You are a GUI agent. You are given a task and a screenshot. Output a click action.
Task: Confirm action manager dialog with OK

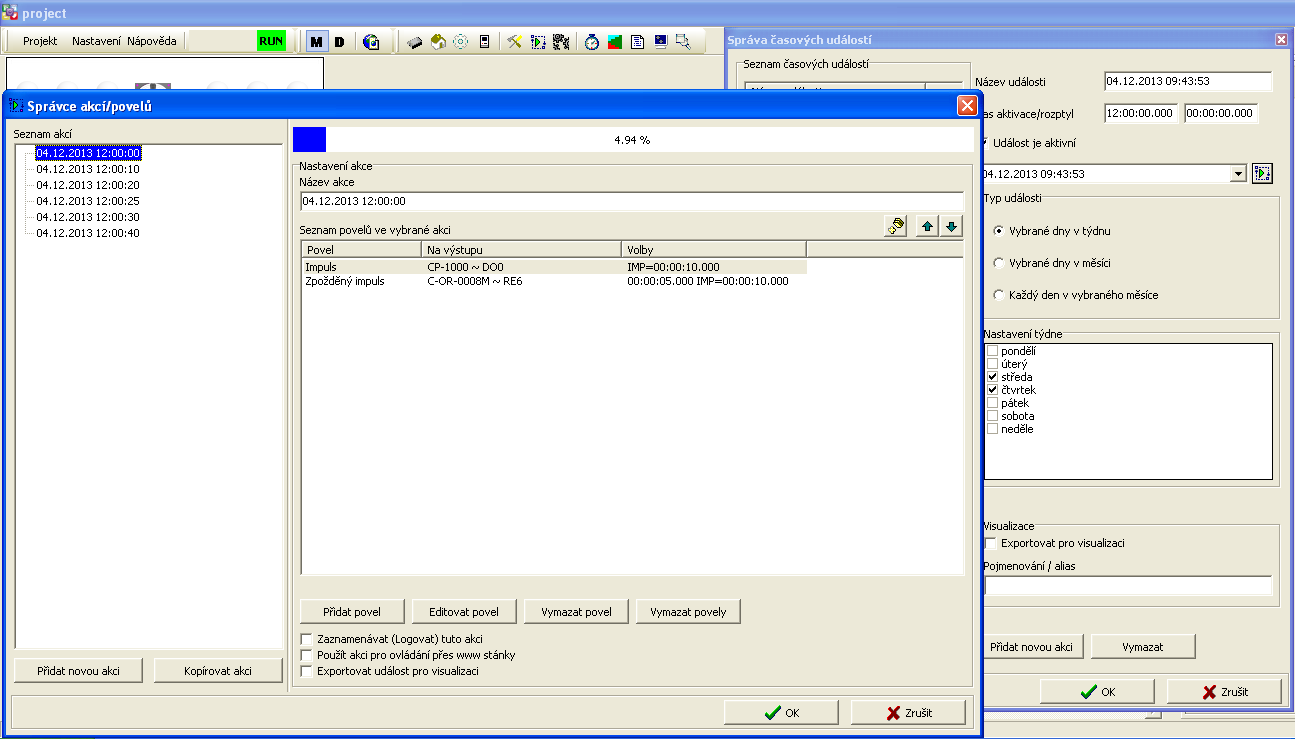(782, 713)
